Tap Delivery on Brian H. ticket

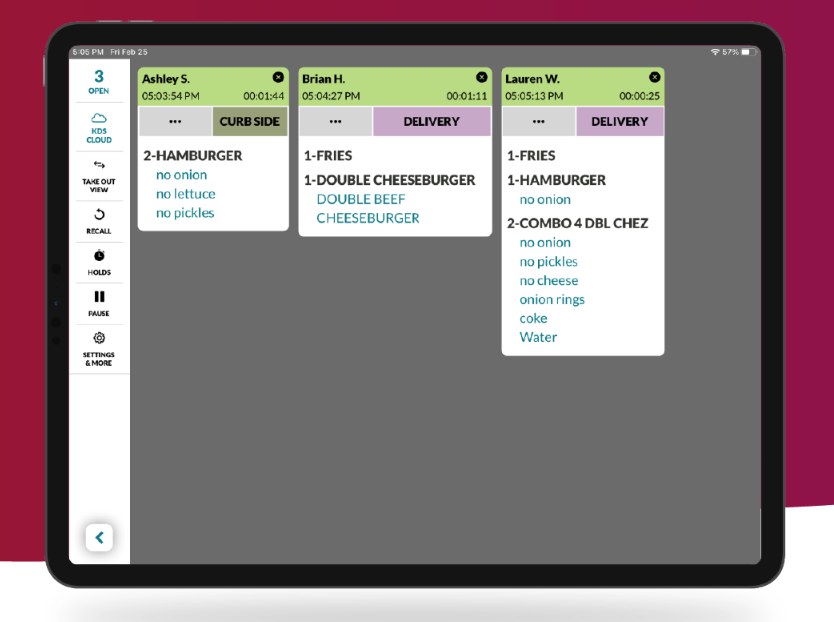[x=431, y=122]
